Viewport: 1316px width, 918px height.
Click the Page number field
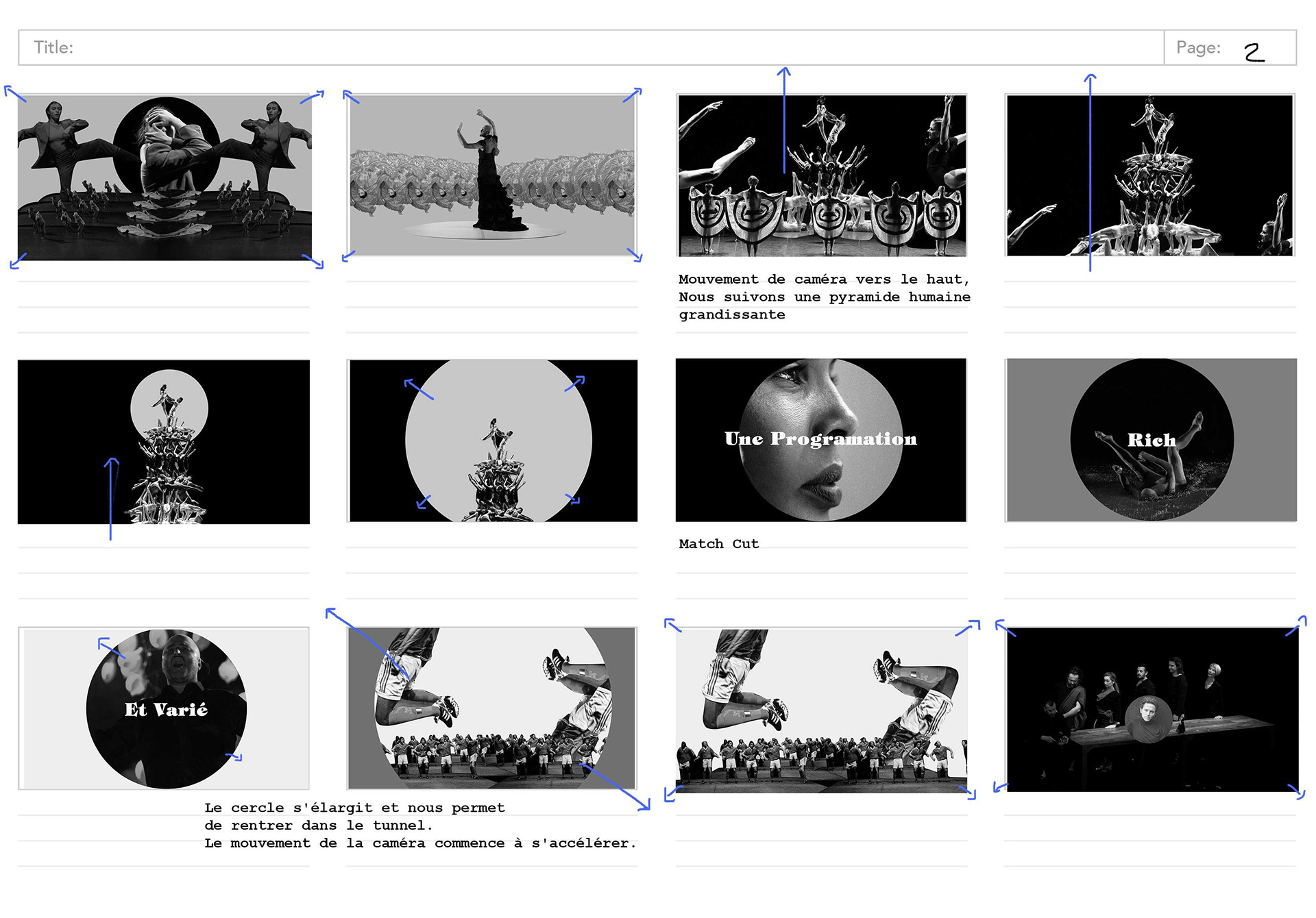(1230, 47)
